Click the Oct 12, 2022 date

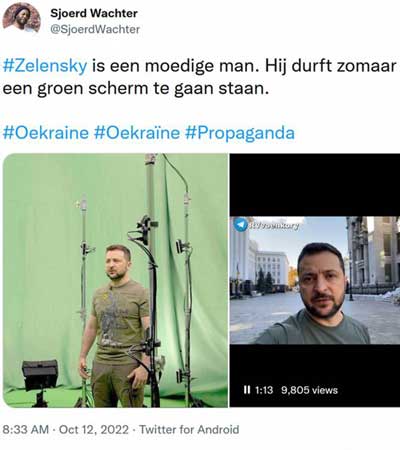[x=94, y=429]
